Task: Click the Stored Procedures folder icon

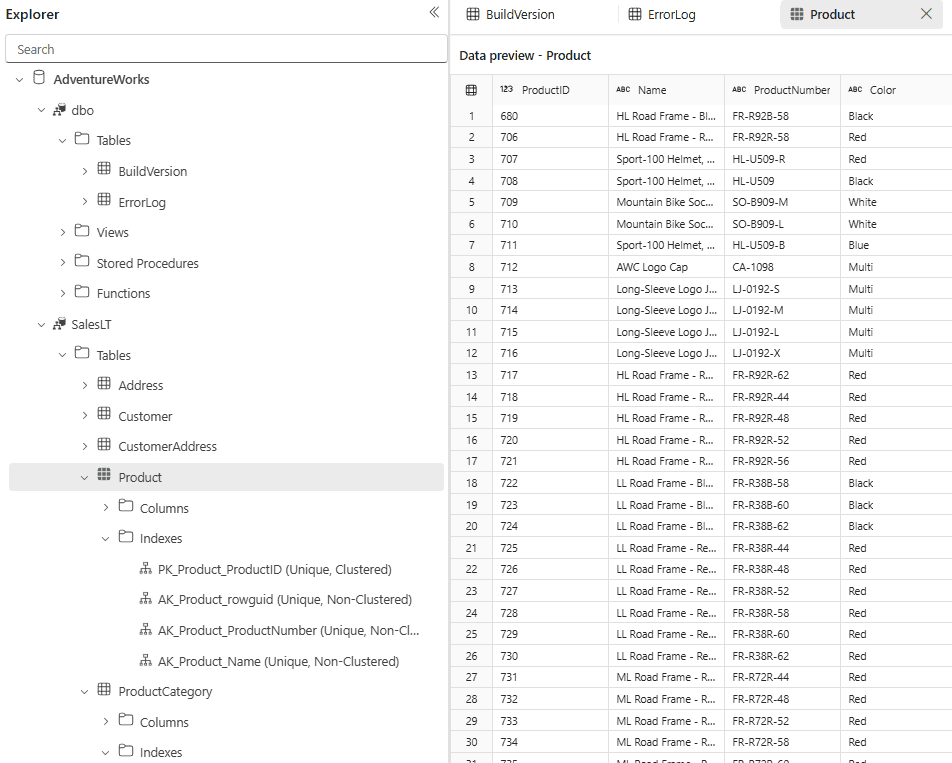Action: 82,261
